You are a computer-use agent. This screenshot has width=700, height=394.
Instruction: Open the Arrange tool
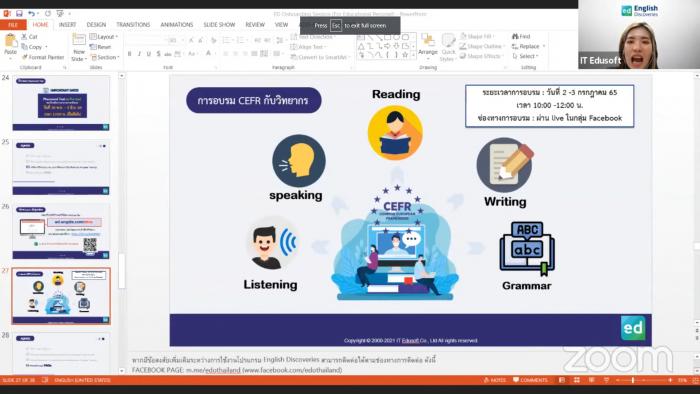point(428,45)
